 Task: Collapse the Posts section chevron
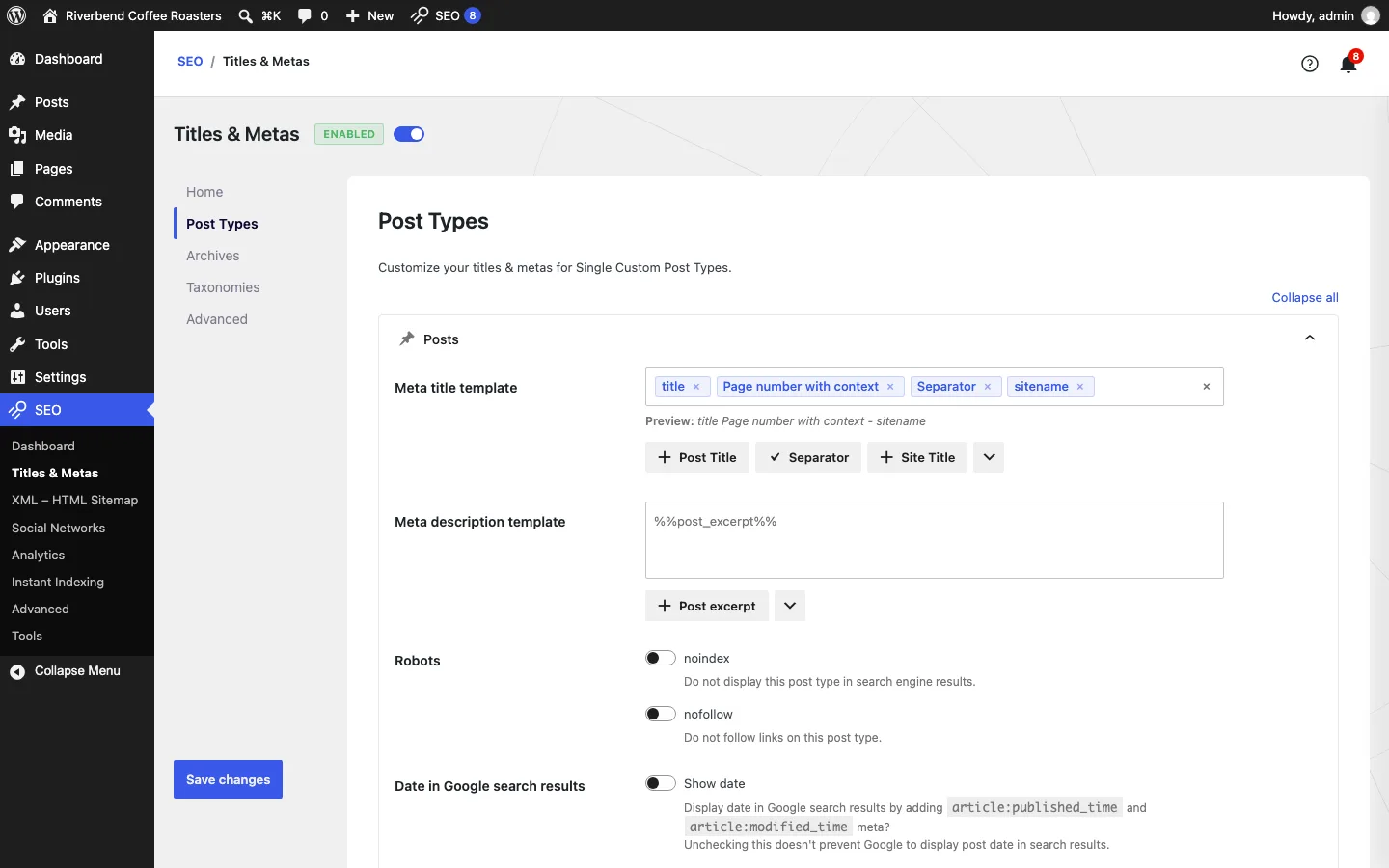point(1310,339)
